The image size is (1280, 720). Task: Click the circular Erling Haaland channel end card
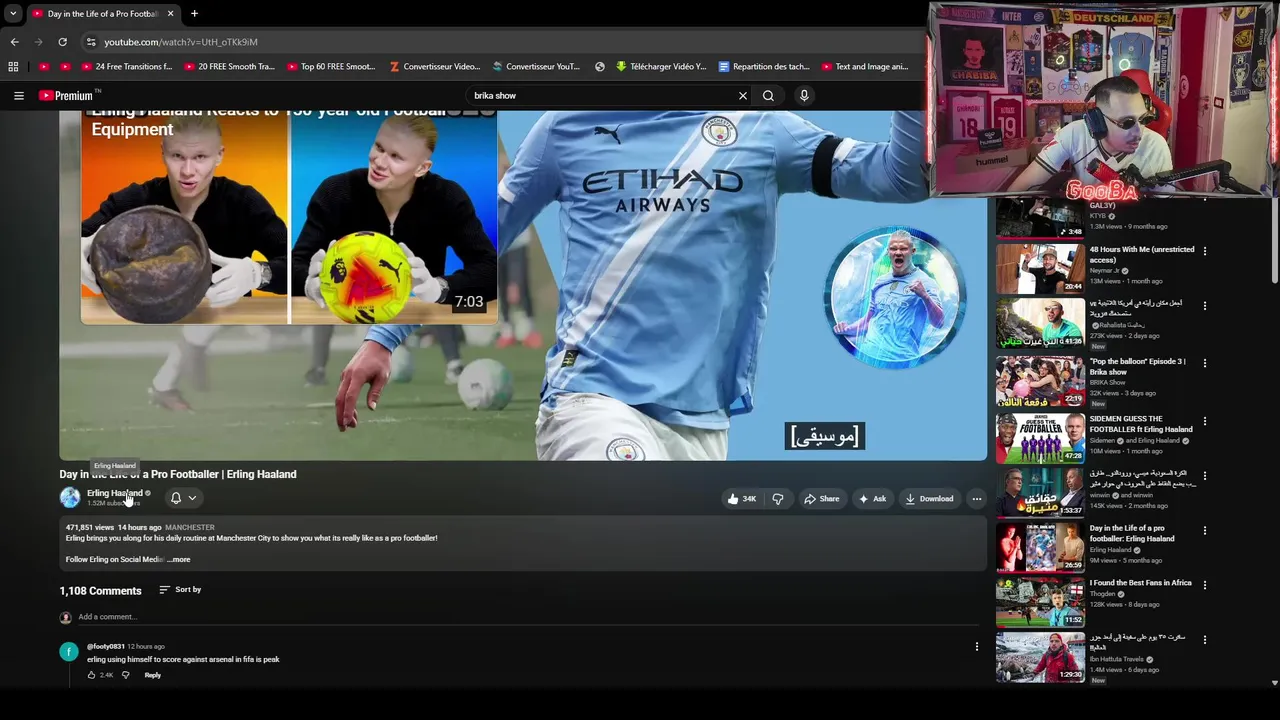[x=894, y=297]
